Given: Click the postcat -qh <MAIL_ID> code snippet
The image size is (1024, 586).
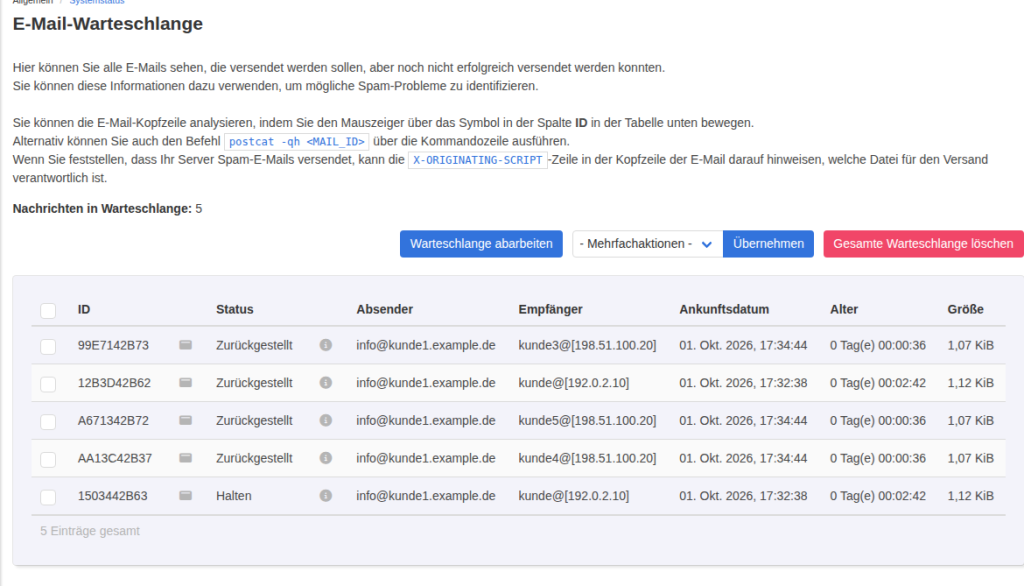Looking at the screenshot, I should pyautogui.click(x=296, y=142).
